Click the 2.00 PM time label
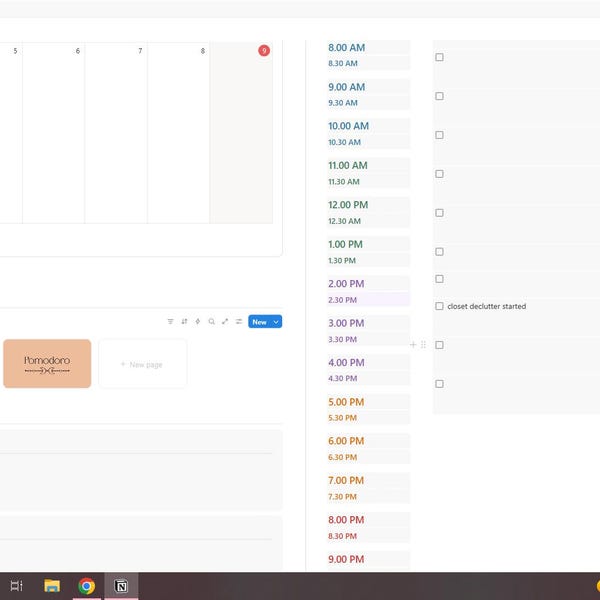Screen dimensions: 600x600 click(346, 284)
